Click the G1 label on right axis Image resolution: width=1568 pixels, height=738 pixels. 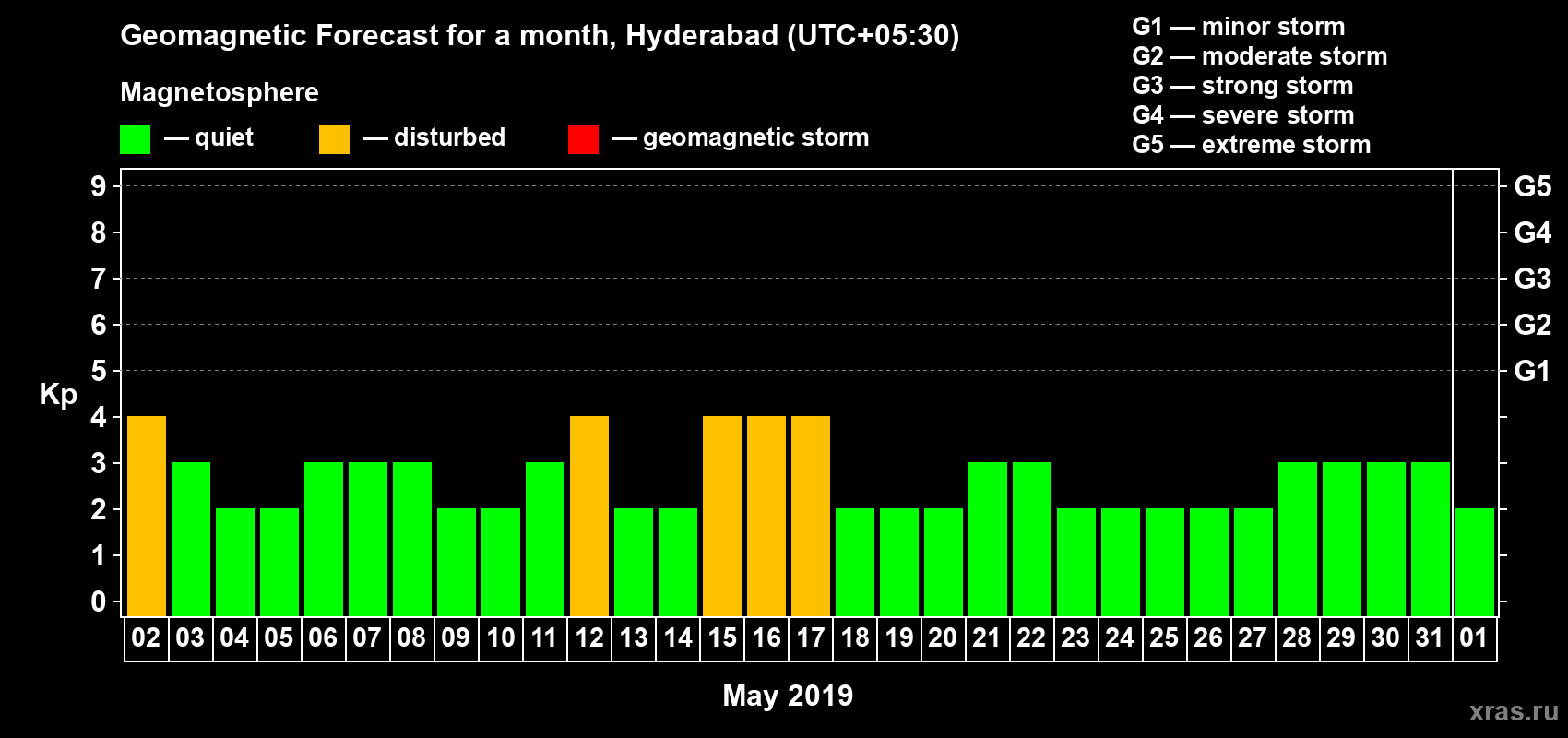[x=1533, y=371]
